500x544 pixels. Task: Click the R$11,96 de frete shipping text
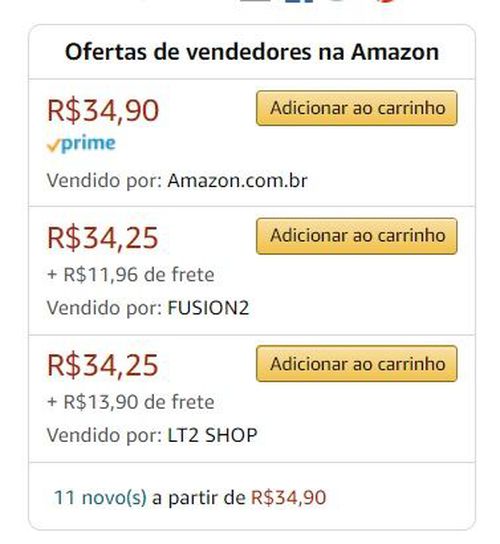[131, 275]
